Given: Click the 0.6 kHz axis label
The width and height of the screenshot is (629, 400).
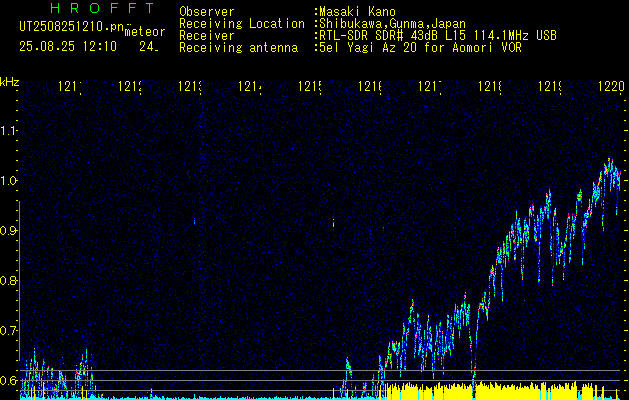Looking at the screenshot, I should point(7,380).
